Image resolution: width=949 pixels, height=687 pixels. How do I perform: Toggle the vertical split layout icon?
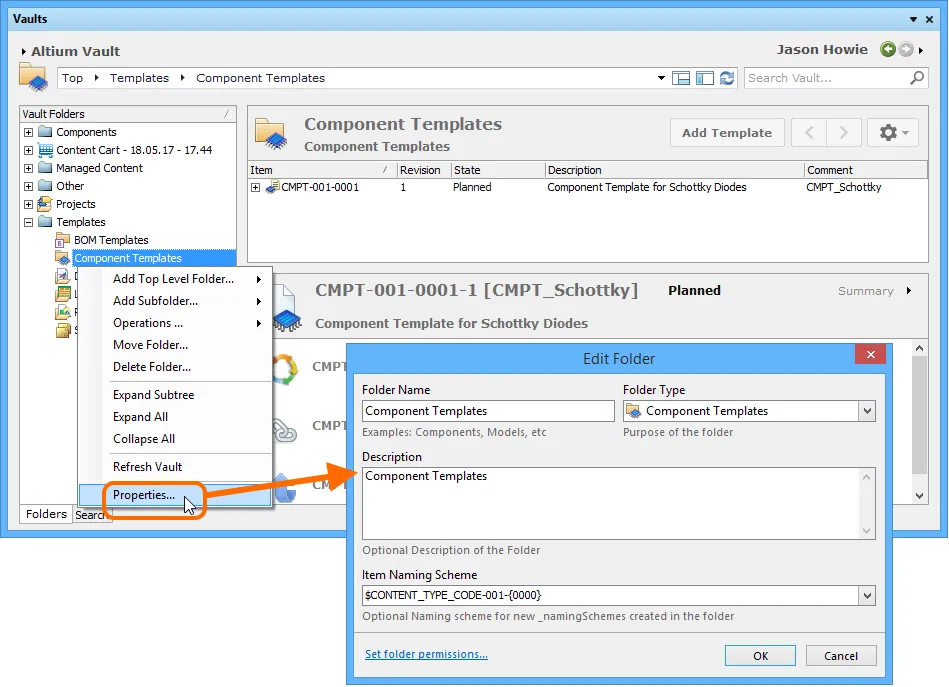click(704, 78)
